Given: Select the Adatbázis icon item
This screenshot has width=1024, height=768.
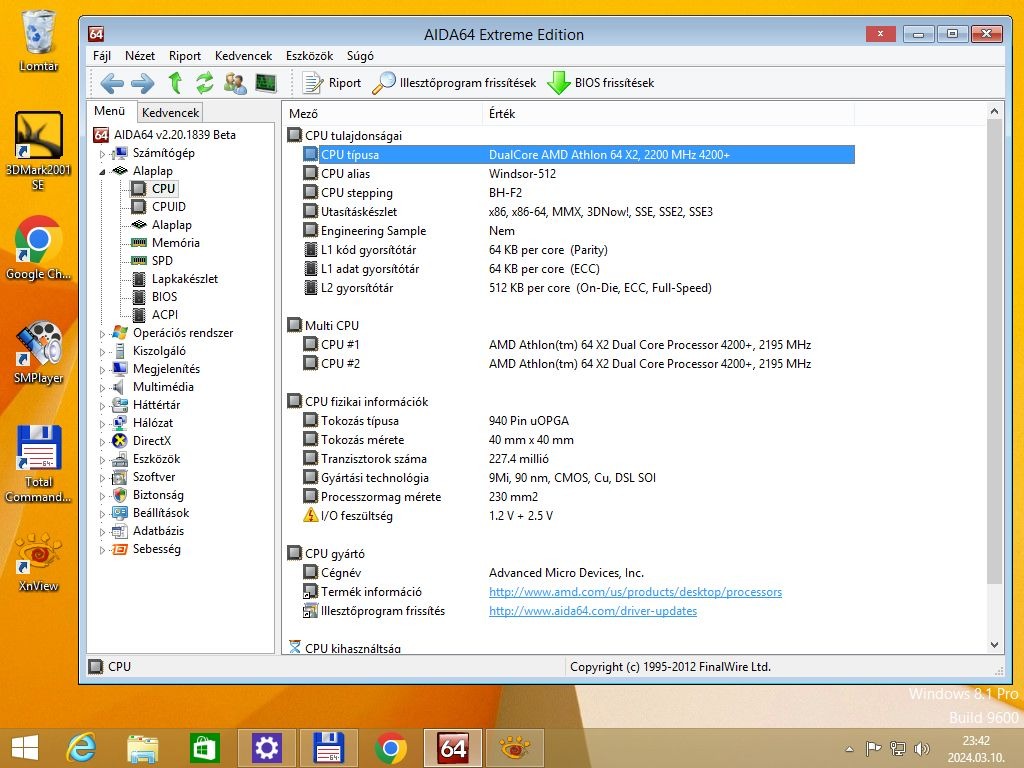Looking at the screenshot, I should click(120, 531).
